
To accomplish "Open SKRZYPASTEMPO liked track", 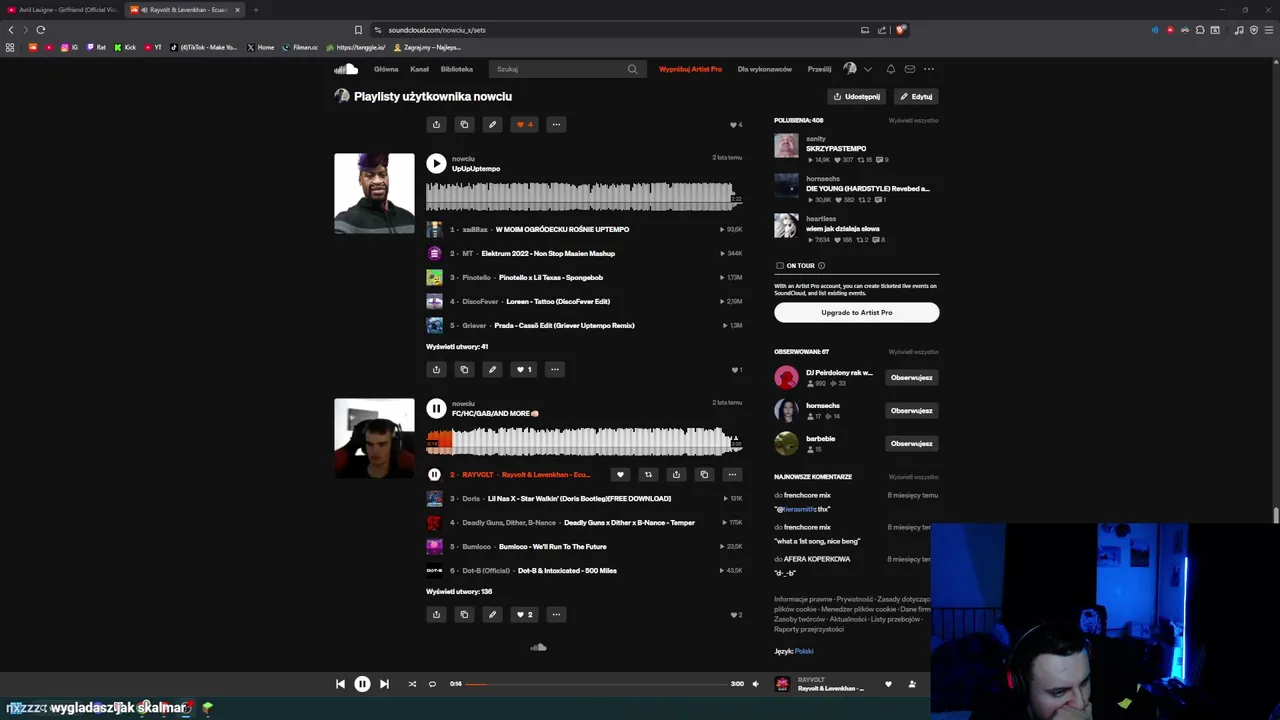I will [836, 148].
